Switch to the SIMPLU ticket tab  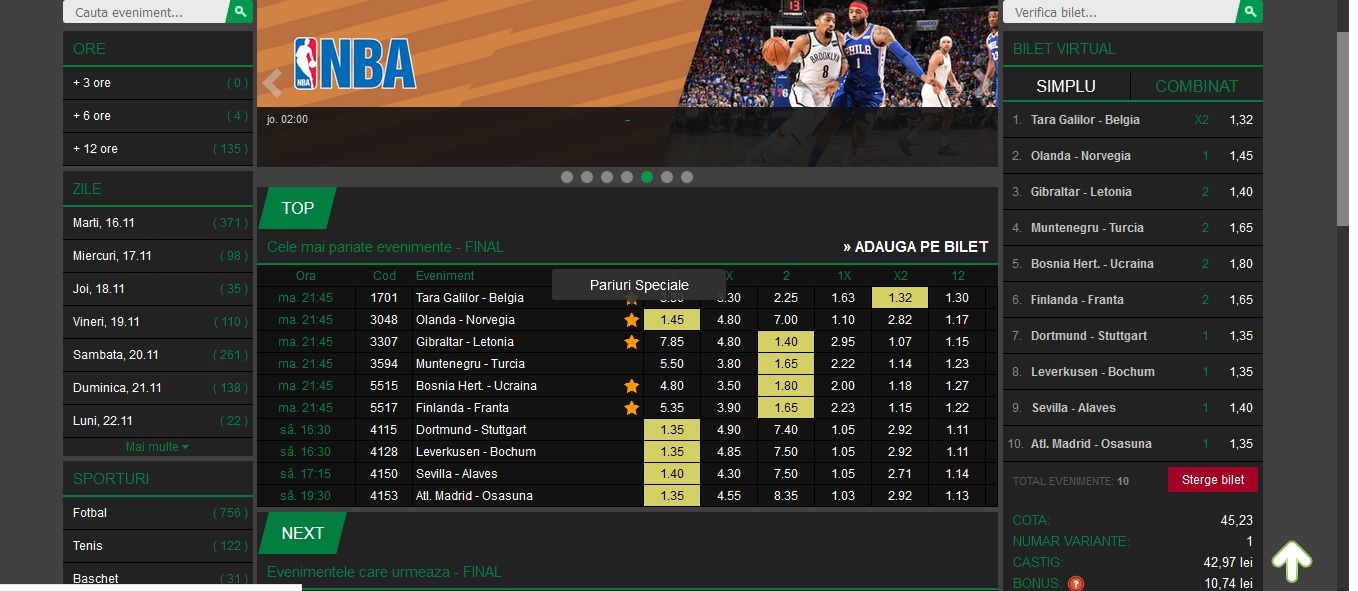[1066, 86]
